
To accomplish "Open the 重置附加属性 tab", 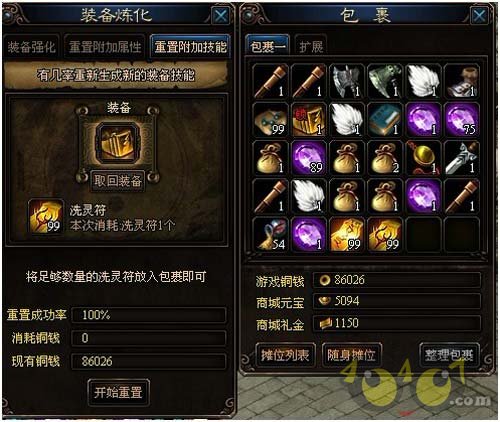I will tap(105, 47).
